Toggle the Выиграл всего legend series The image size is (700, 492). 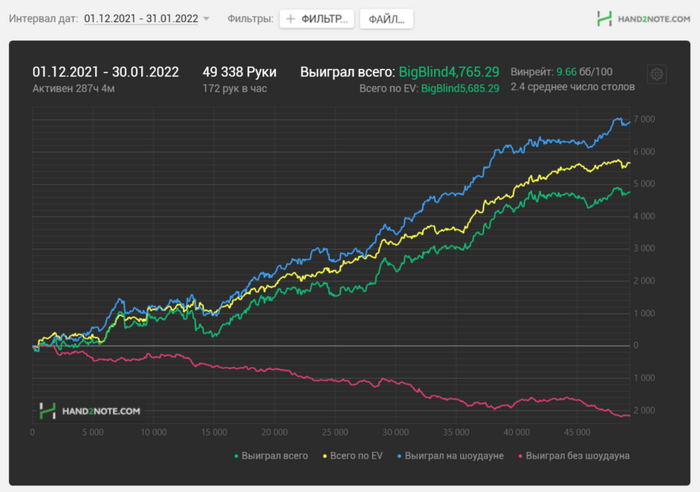click(271, 456)
